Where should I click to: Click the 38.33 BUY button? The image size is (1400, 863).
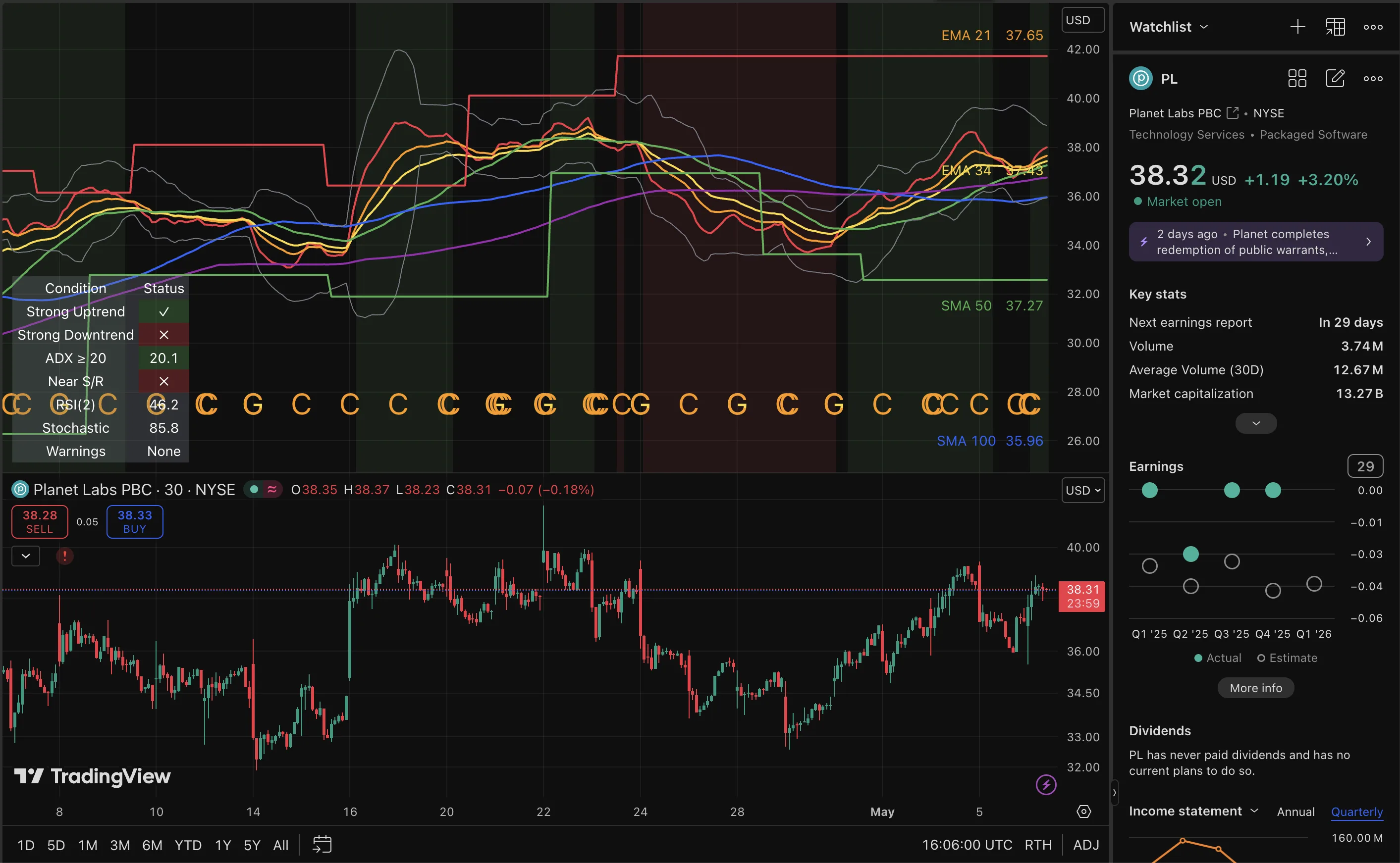[134, 521]
